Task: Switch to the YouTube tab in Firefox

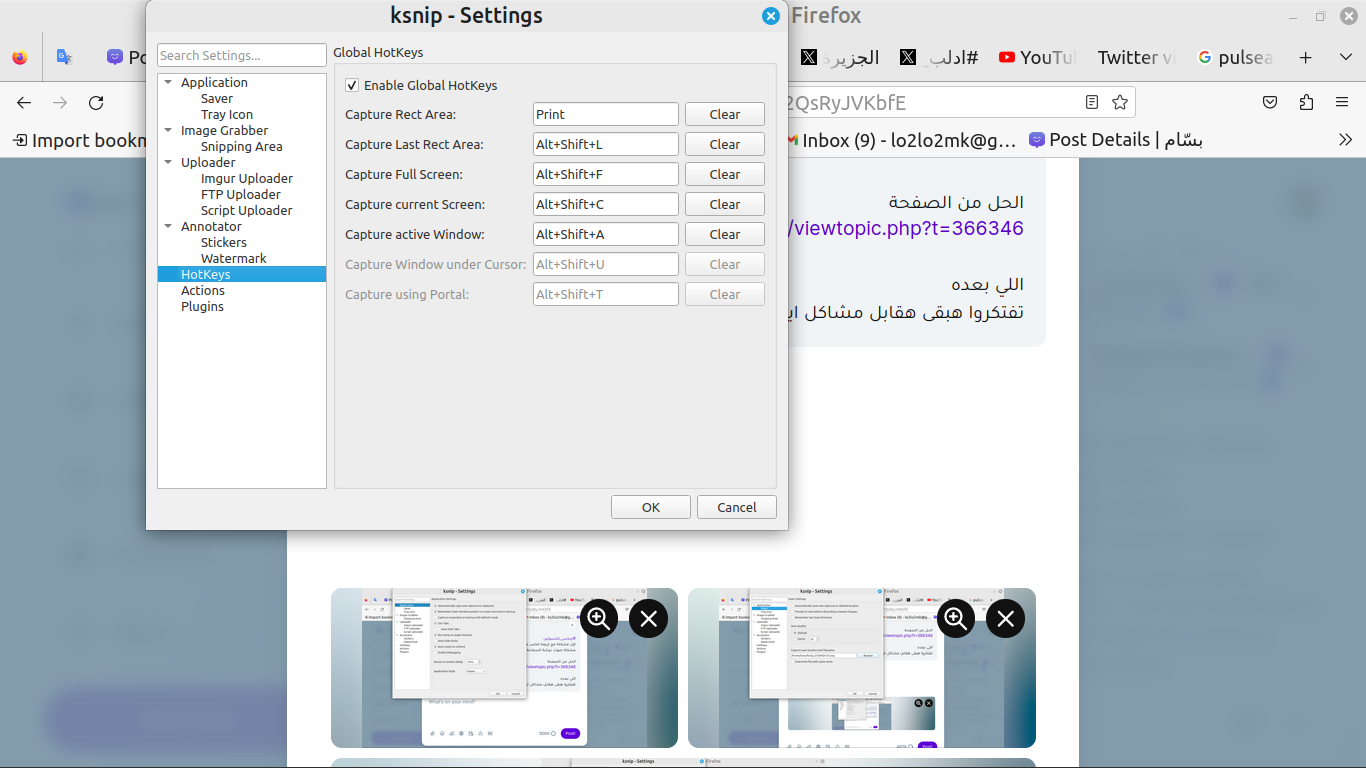Action: point(1036,58)
